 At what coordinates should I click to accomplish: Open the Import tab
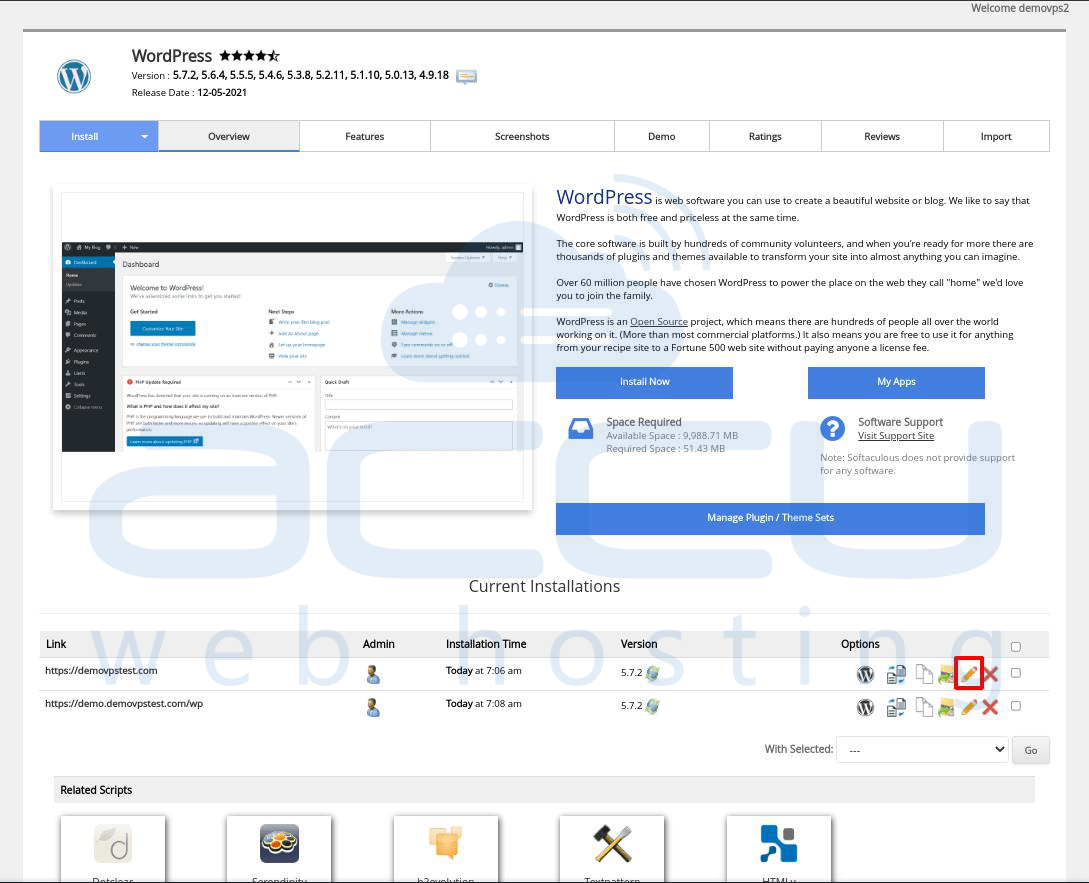tap(996, 136)
